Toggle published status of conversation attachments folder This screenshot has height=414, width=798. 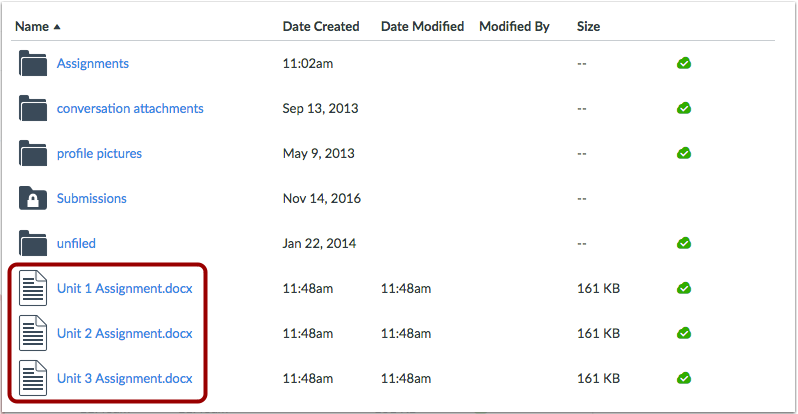point(684,108)
